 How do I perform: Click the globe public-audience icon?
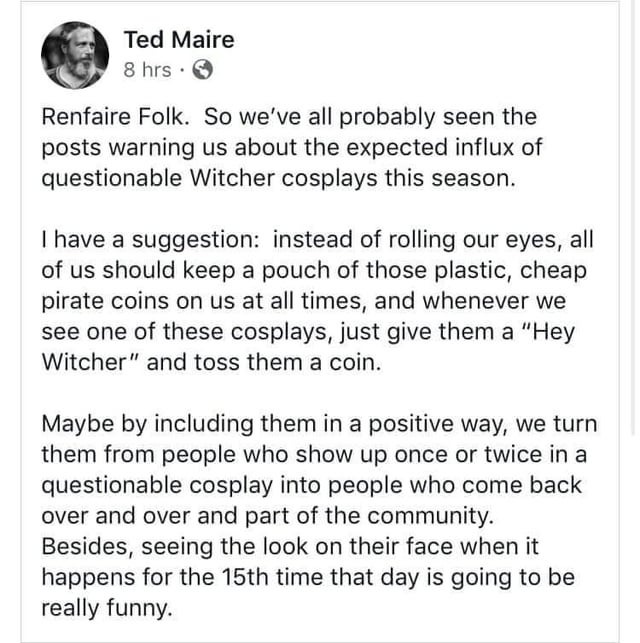(x=203, y=70)
